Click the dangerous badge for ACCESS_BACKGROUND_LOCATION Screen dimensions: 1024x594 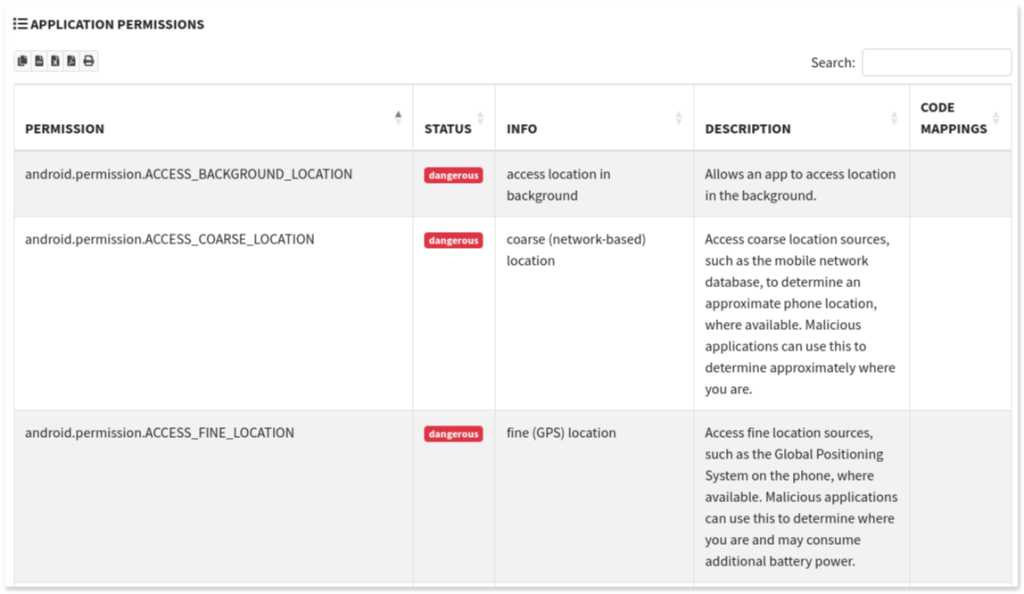pos(453,175)
